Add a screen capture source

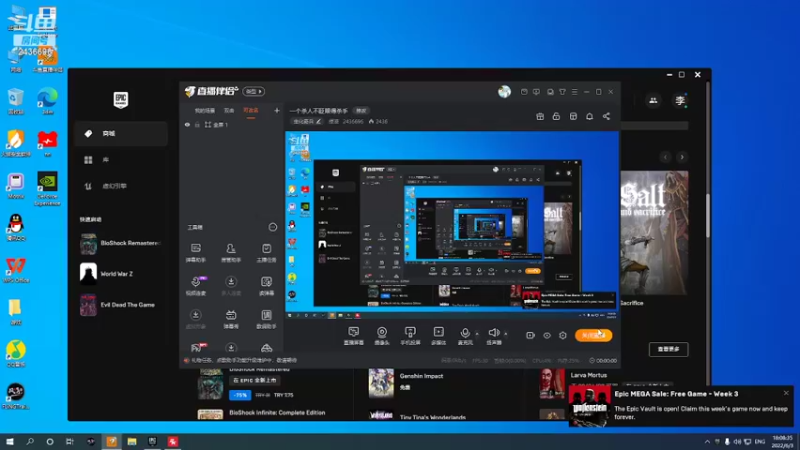(353, 336)
